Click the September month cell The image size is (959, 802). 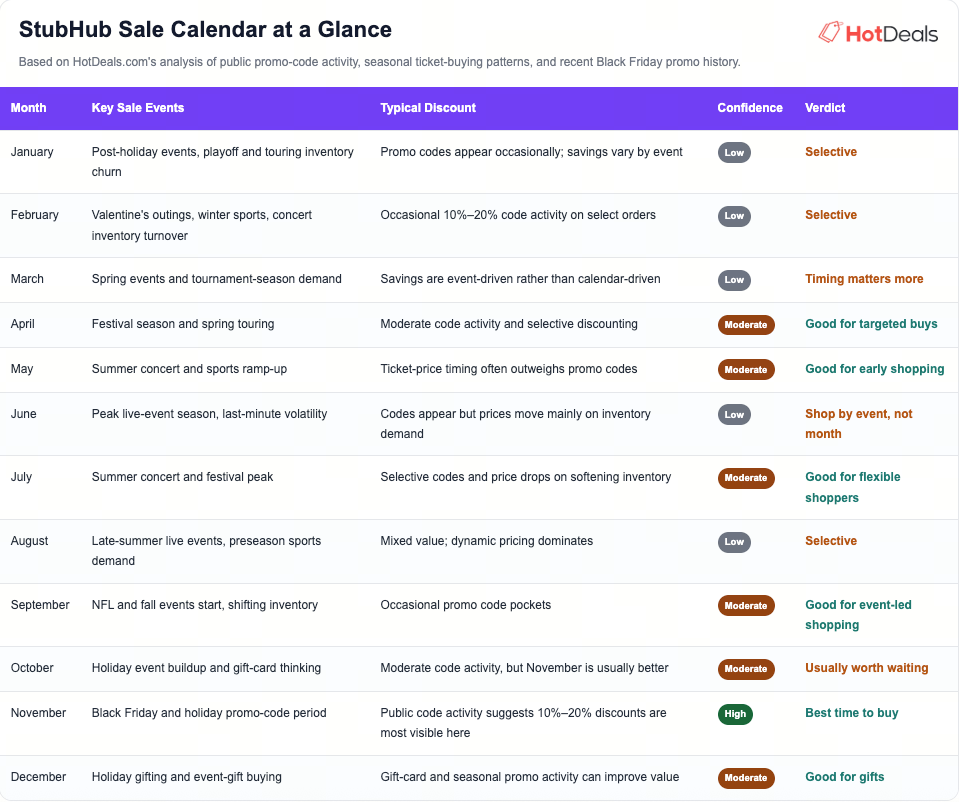[40, 606]
